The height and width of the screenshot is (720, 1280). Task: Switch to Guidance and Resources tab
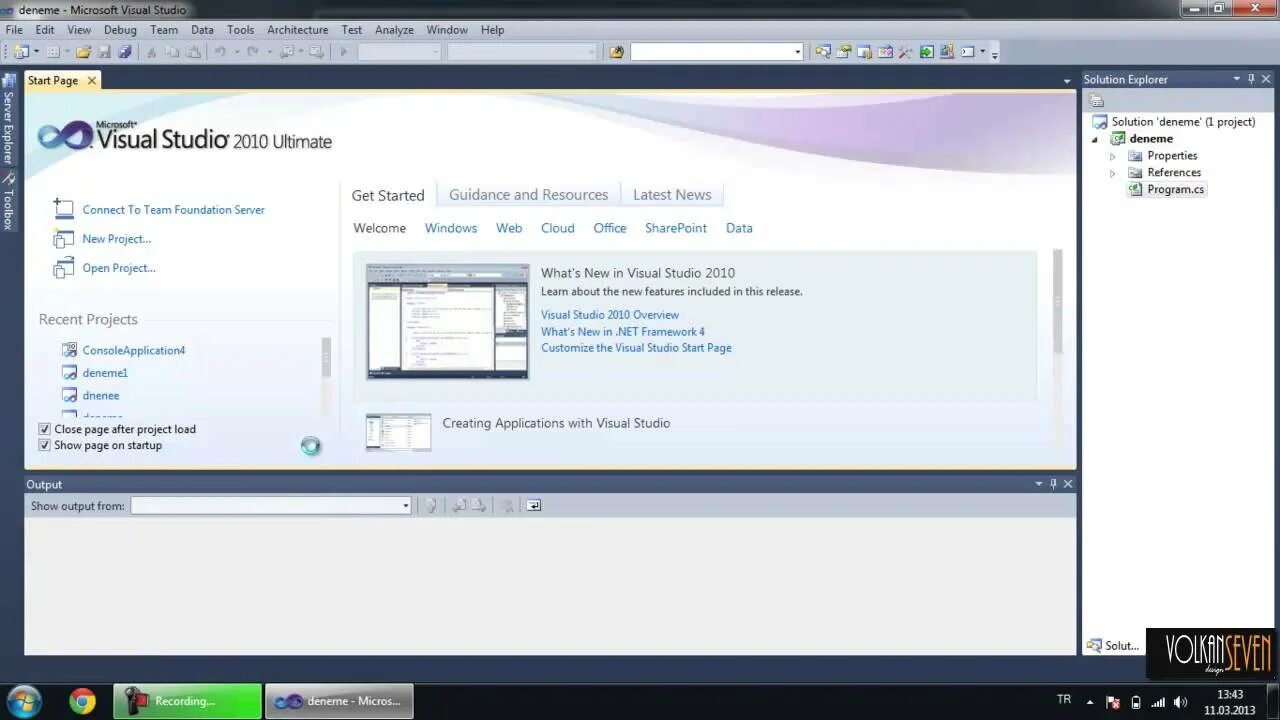[x=528, y=195]
